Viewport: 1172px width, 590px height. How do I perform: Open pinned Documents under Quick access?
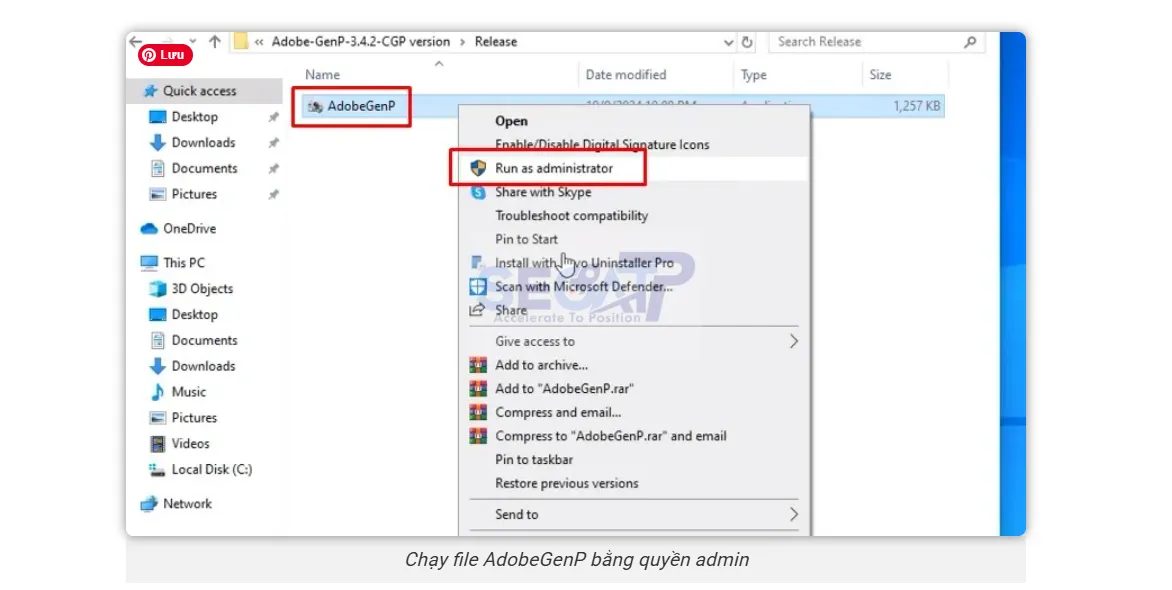click(204, 168)
